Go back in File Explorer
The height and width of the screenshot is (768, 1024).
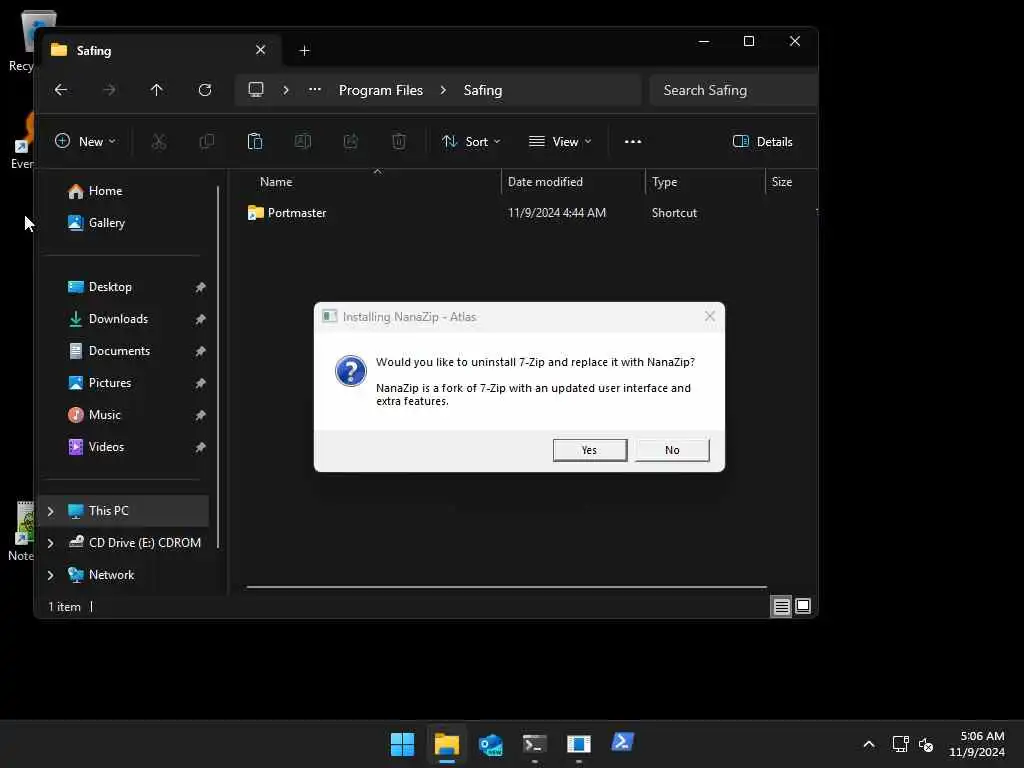pyautogui.click(x=61, y=90)
